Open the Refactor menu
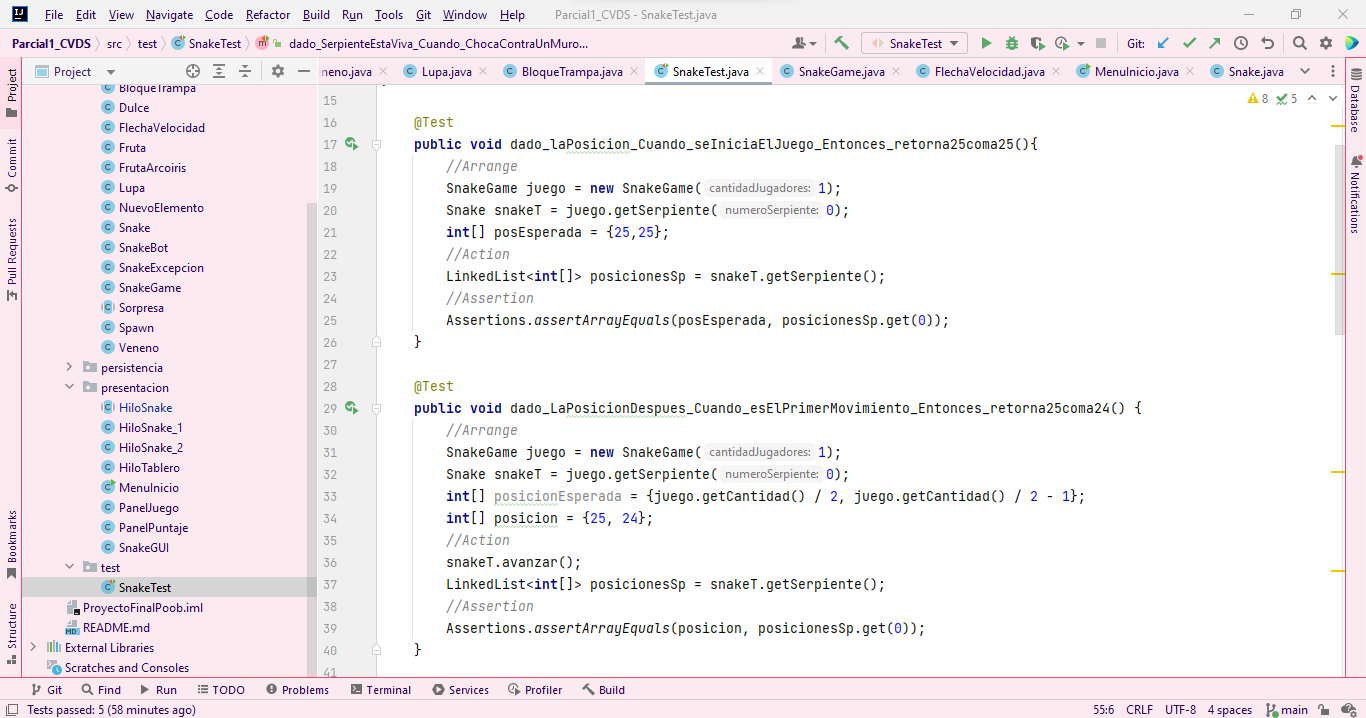The width and height of the screenshot is (1366, 718). [267, 15]
